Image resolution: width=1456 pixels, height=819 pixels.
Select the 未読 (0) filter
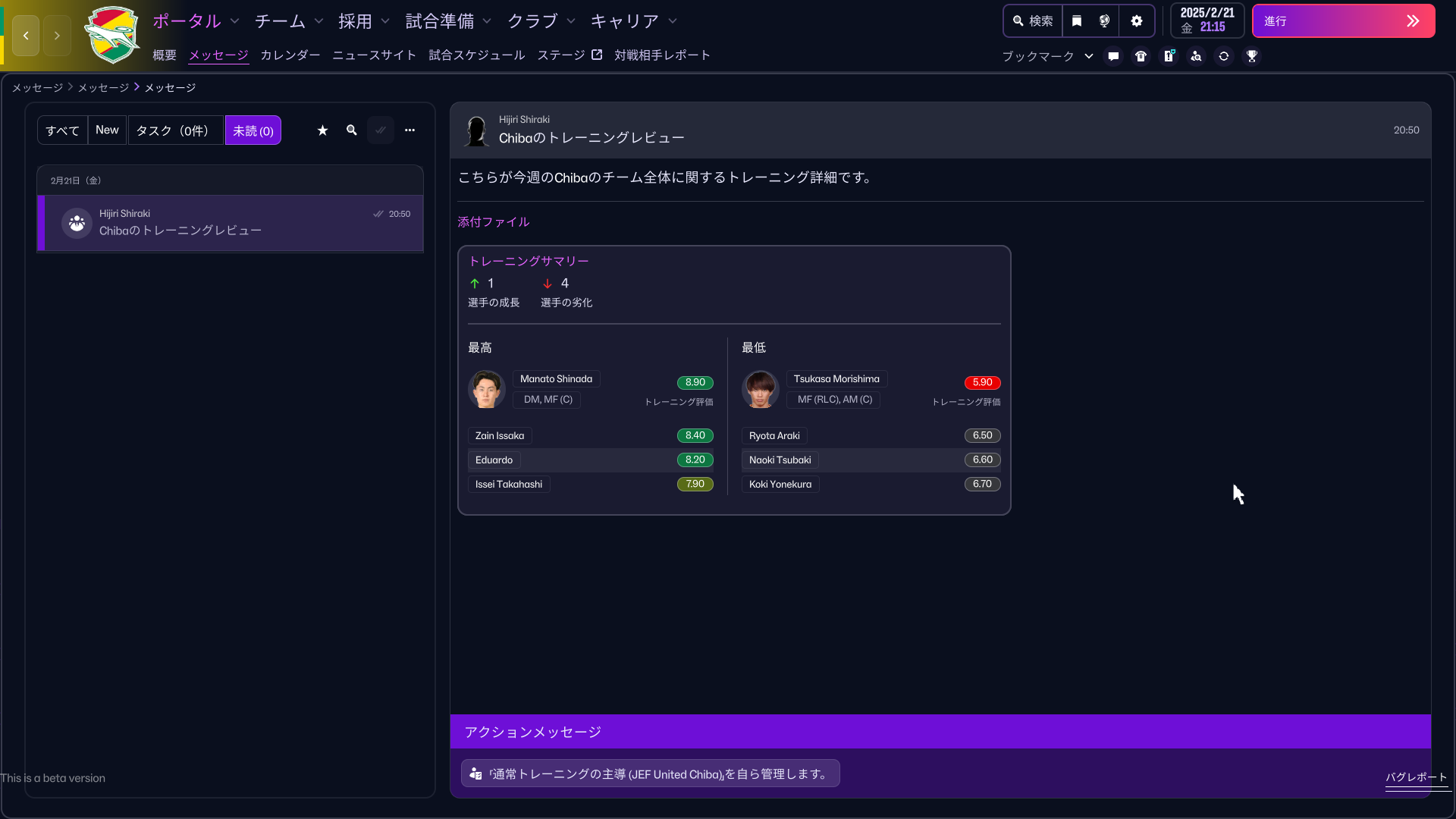253,130
